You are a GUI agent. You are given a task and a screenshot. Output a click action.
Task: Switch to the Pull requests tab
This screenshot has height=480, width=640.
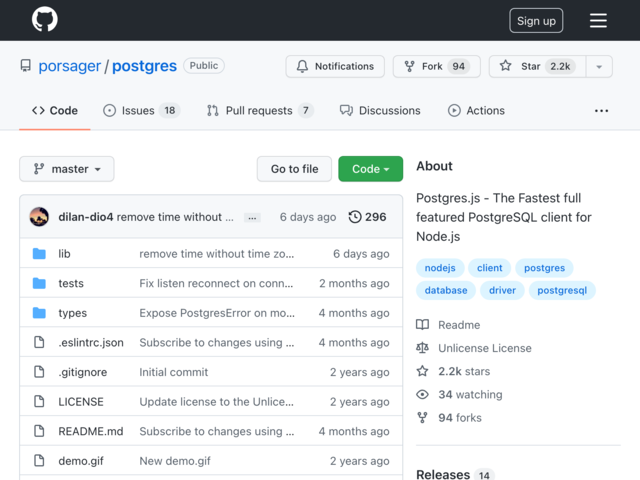[260, 111]
